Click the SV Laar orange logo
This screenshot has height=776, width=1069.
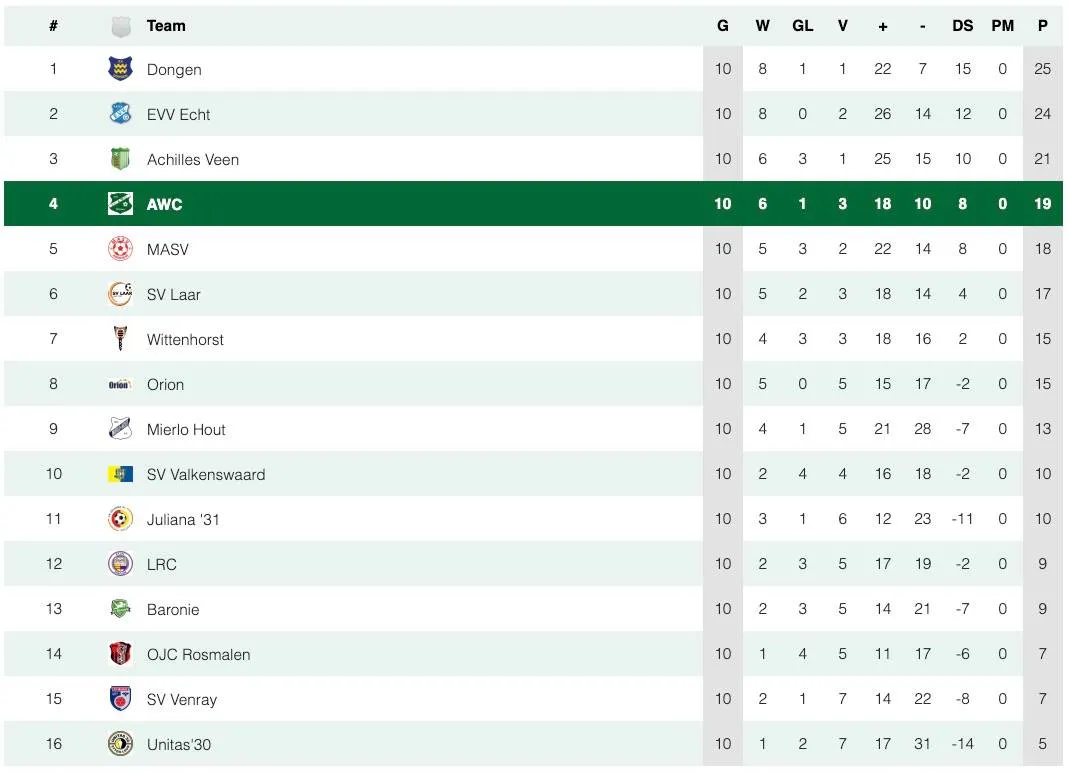[x=120, y=294]
